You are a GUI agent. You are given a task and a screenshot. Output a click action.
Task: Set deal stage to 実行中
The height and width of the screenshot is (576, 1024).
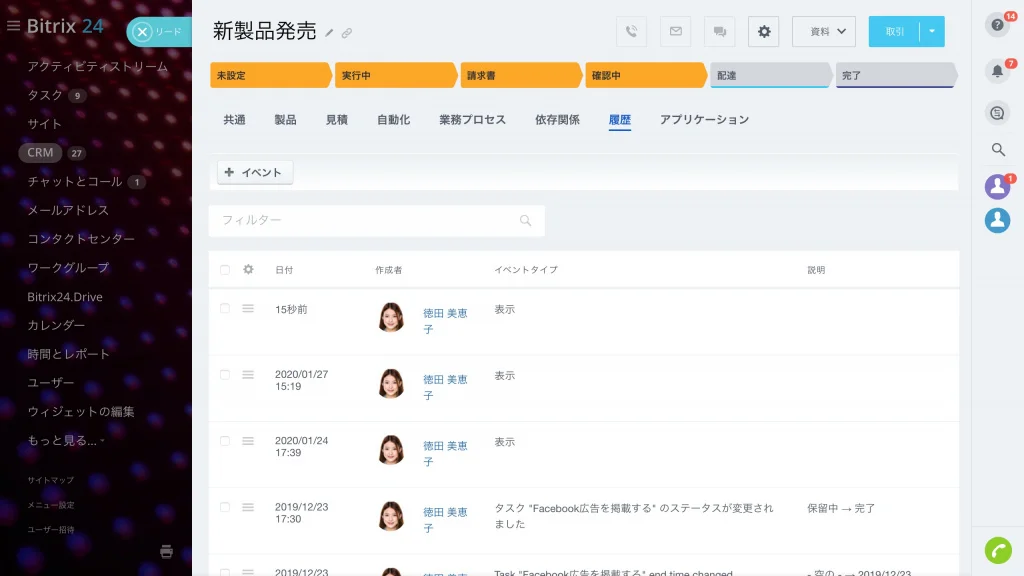395,75
